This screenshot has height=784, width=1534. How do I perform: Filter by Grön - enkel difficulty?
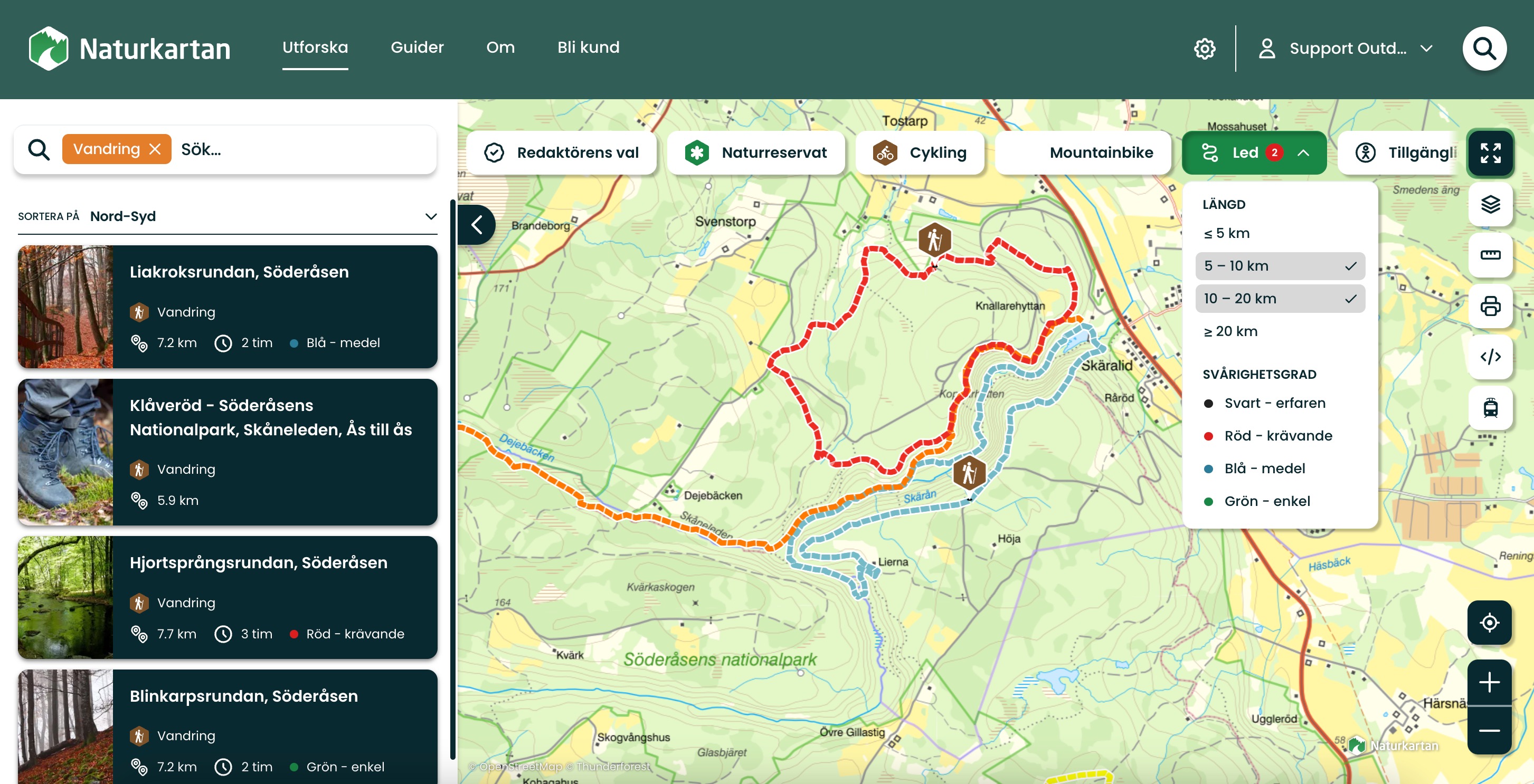tap(1256, 501)
